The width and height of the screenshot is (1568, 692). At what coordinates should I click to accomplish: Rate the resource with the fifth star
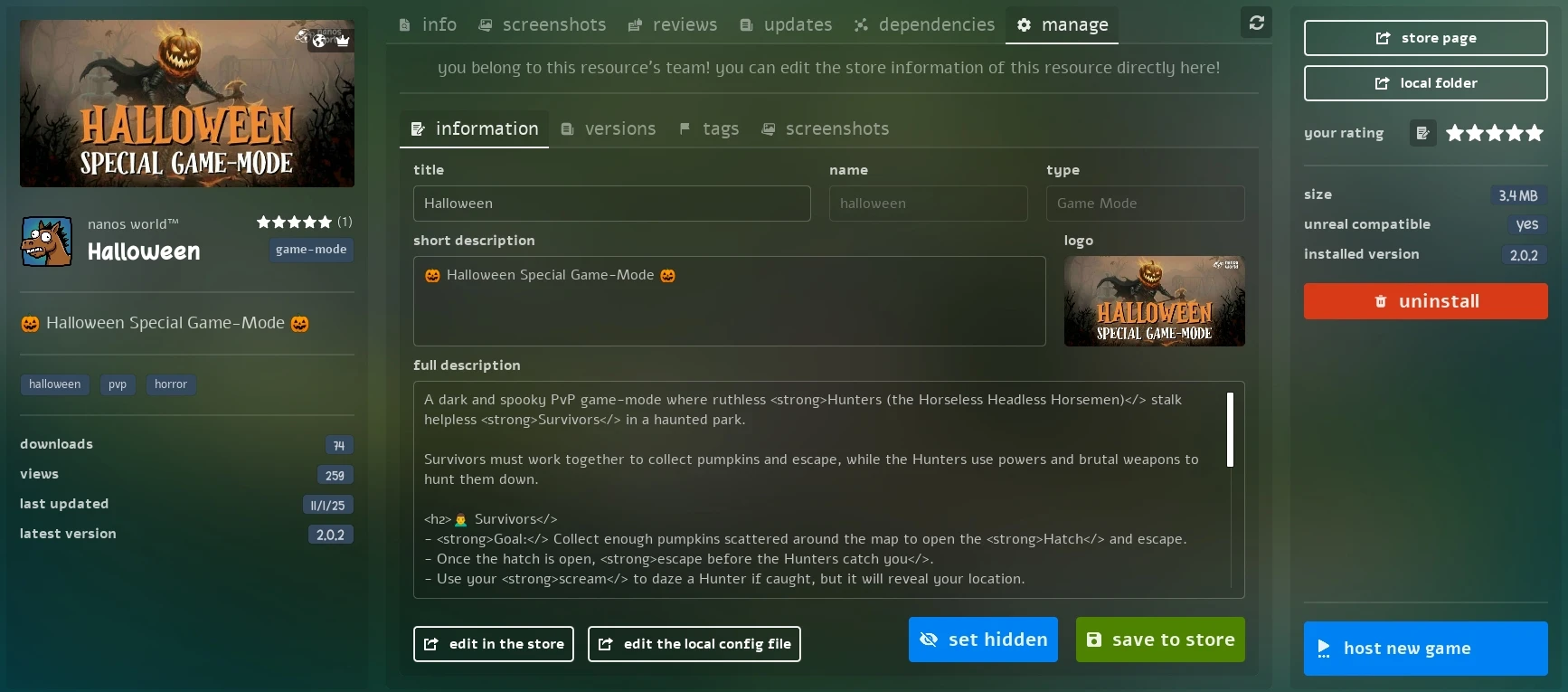pyautogui.click(x=1535, y=133)
